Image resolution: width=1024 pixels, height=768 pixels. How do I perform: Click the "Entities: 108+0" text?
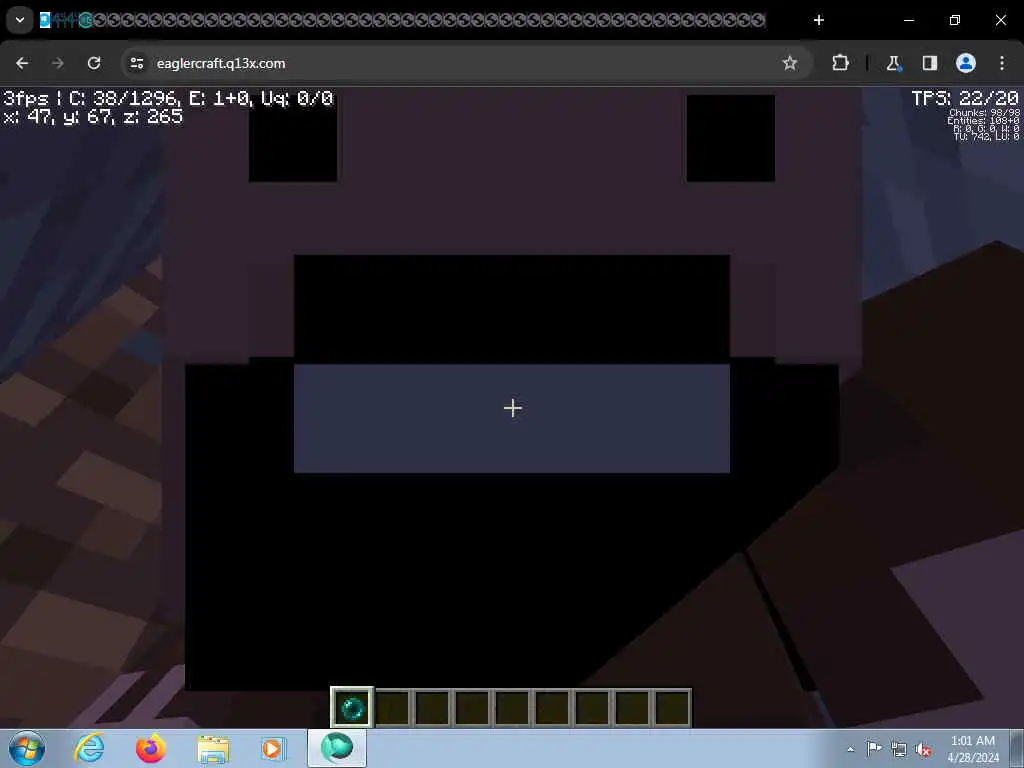coord(984,121)
